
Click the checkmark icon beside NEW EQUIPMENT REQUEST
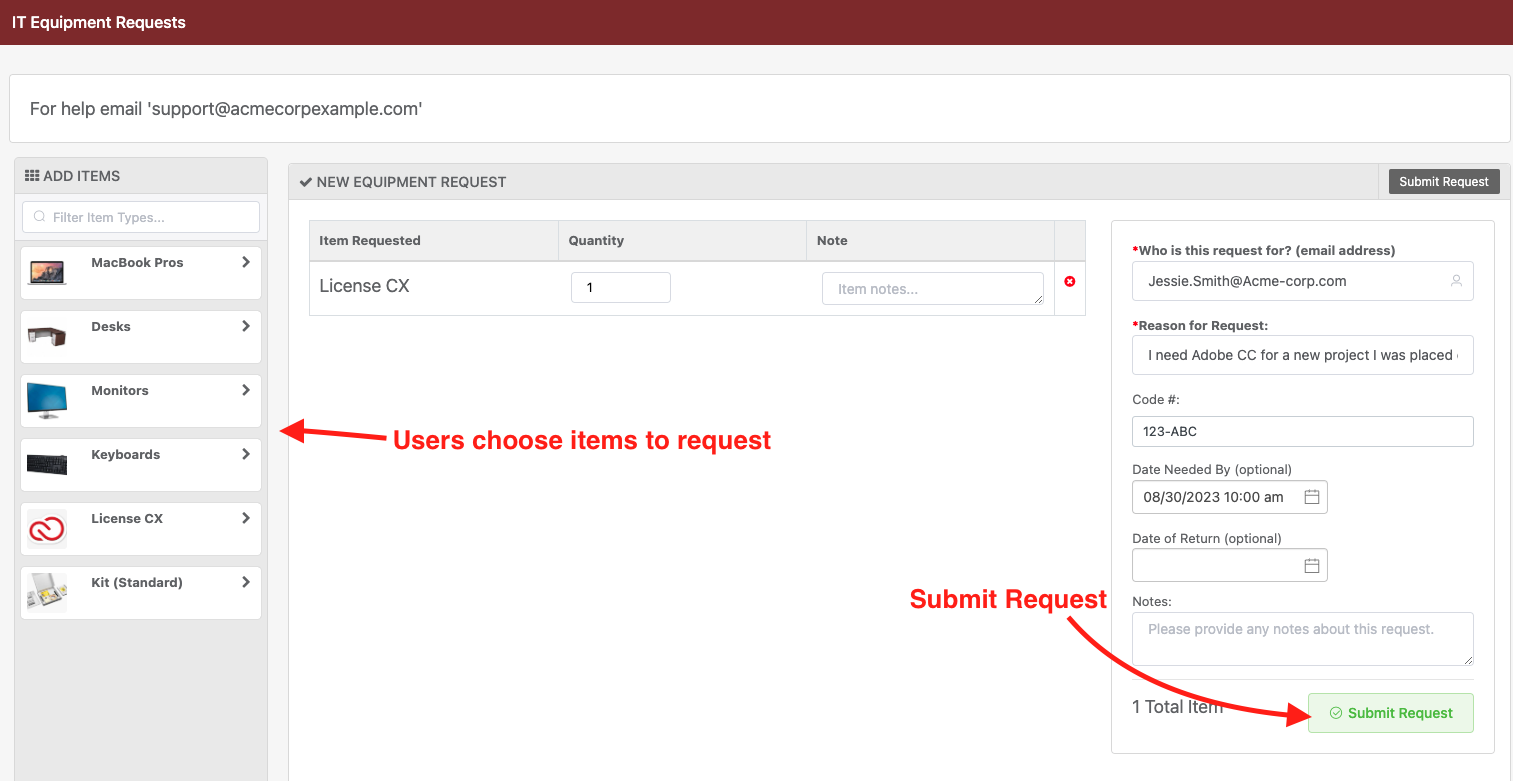pyautogui.click(x=306, y=182)
